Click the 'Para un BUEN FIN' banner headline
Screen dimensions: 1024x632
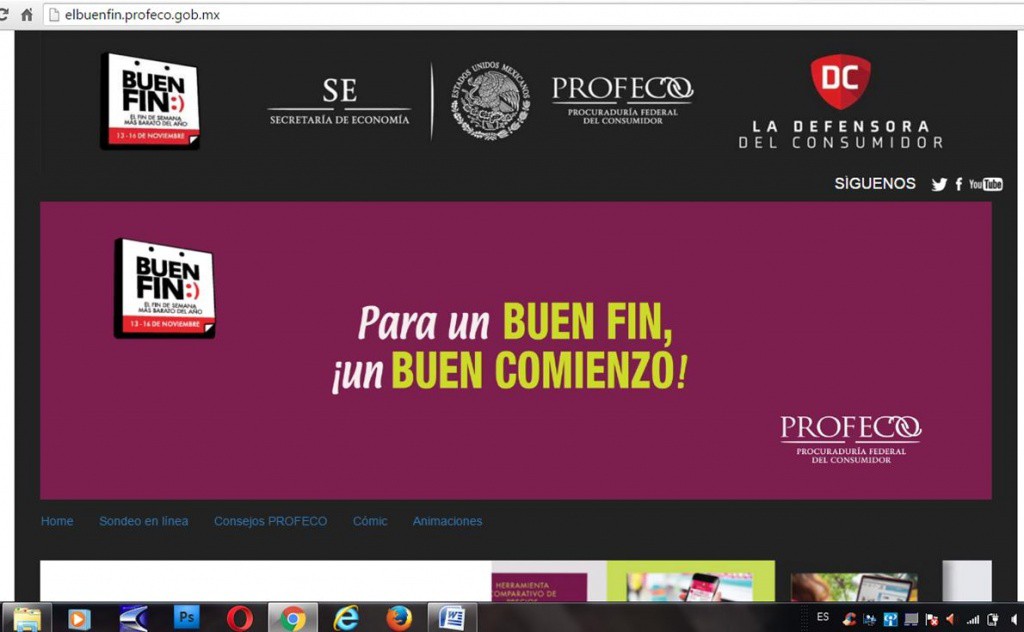click(x=509, y=347)
